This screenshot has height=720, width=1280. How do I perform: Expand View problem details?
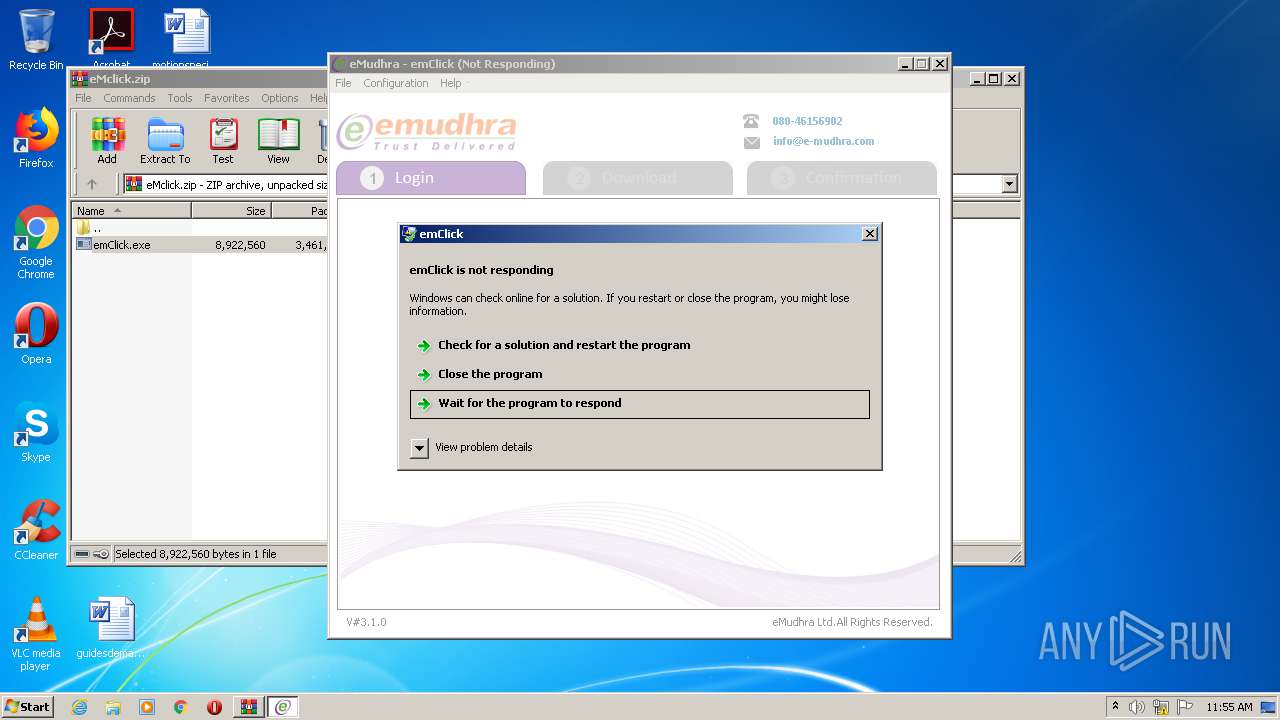pyautogui.click(x=419, y=448)
